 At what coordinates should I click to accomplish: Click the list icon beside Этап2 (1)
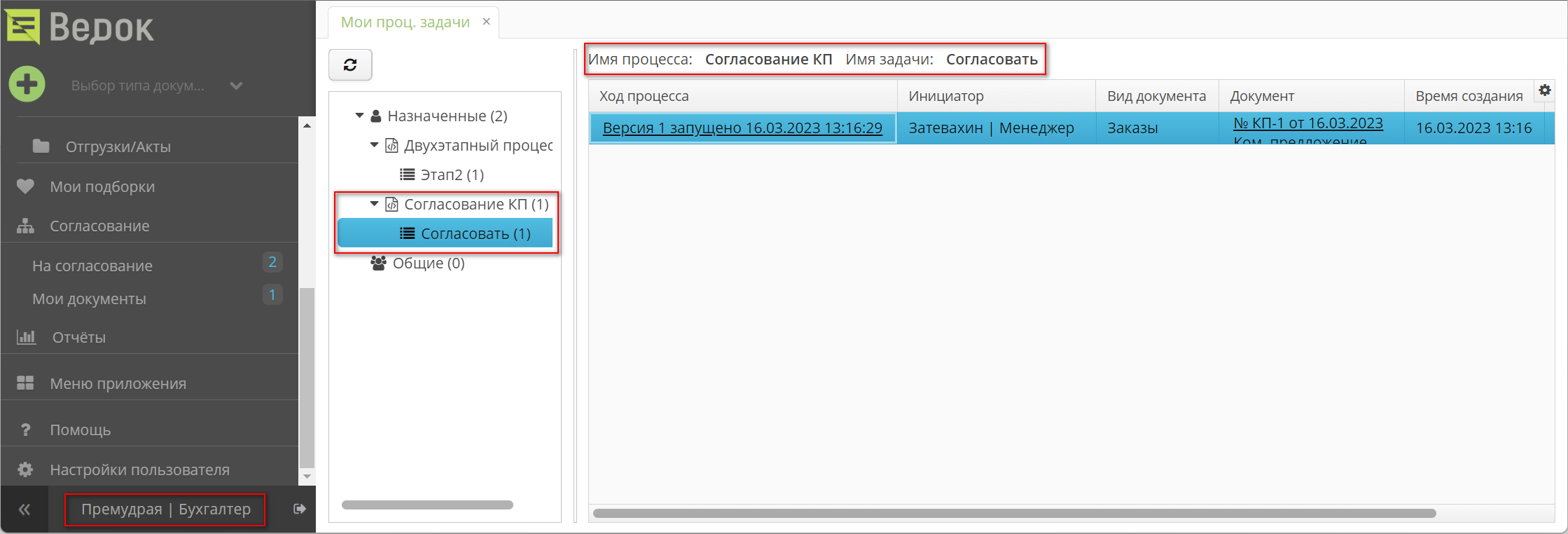tap(407, 174)
